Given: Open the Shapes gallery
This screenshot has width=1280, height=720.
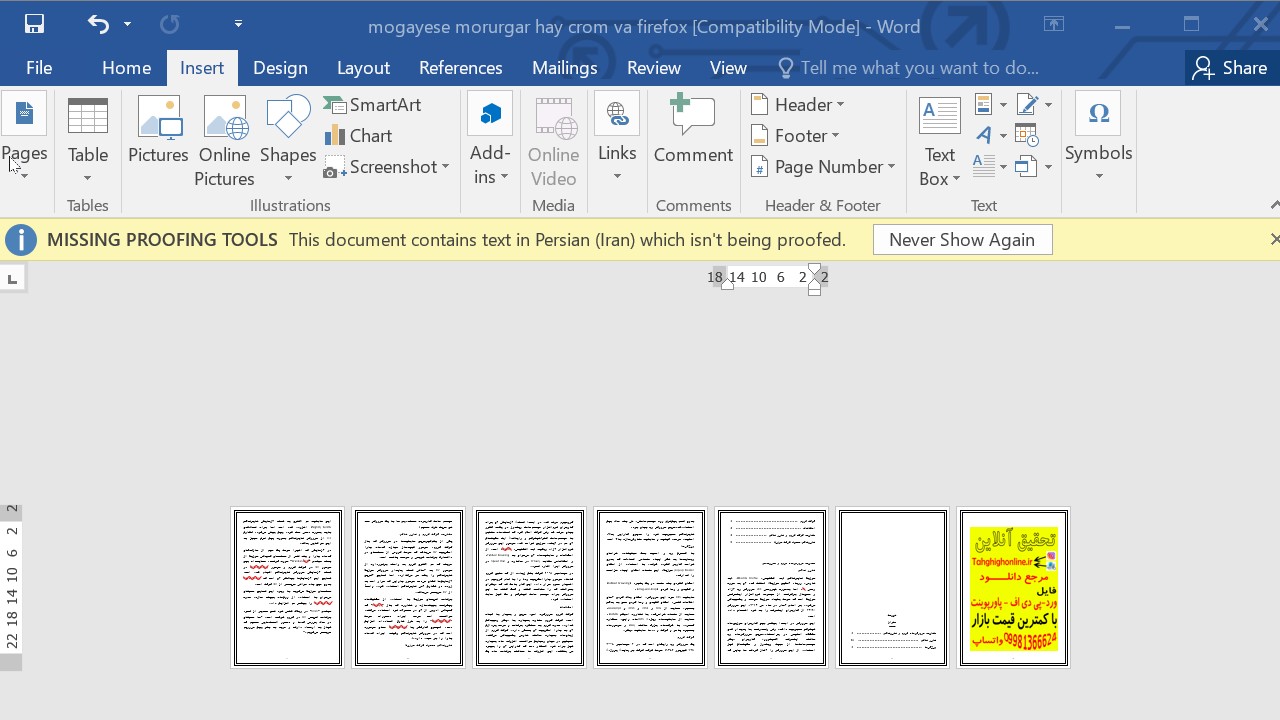Looking at the screenshot, I should [x=288, y=139].
